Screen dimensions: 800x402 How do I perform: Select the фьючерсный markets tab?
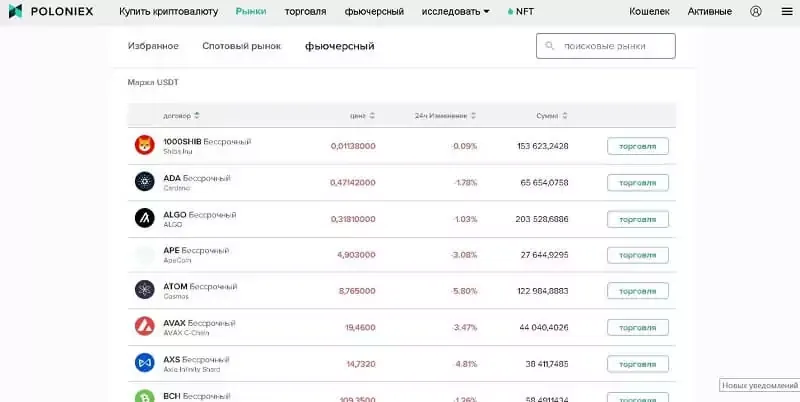click(340, 46)
